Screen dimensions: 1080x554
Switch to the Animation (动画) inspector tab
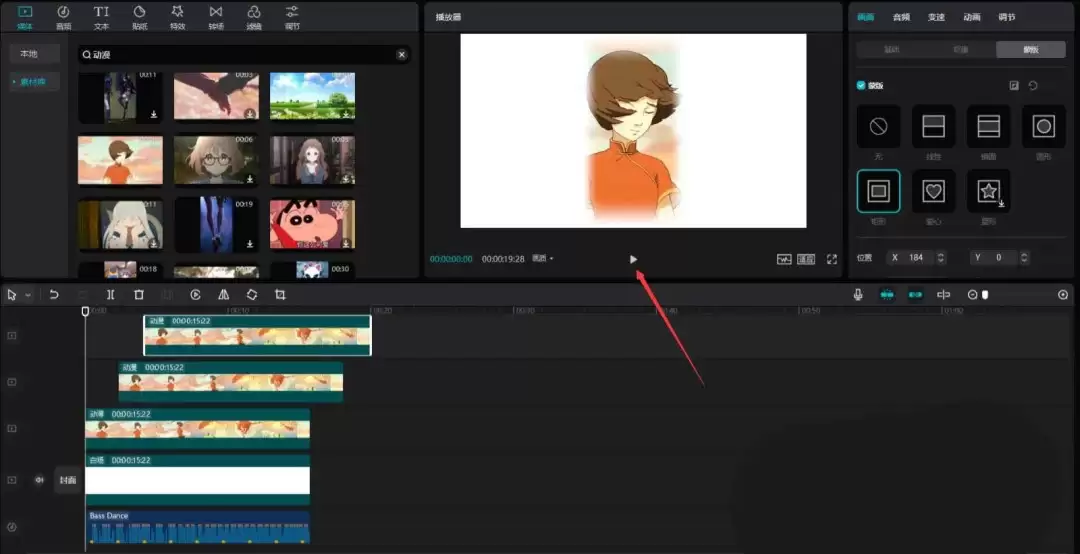pyautogui.click(x=972, y=17)
